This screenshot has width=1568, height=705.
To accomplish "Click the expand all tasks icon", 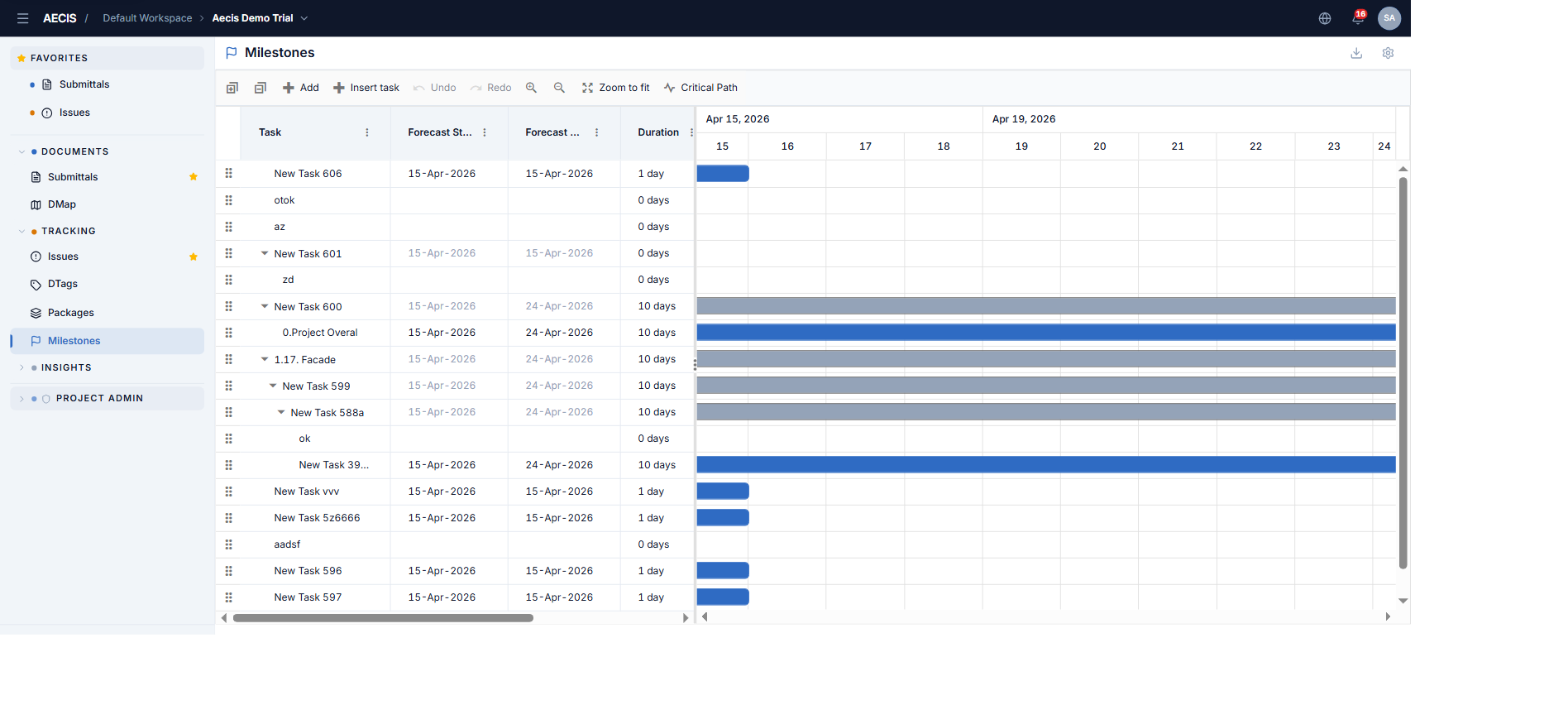I will tap(232, 88).
